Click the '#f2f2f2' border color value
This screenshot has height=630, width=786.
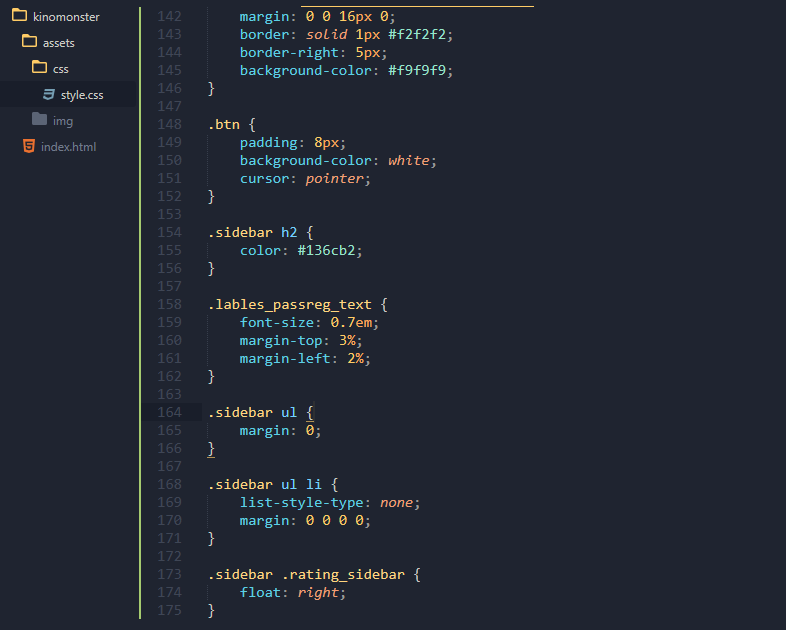tap(417, 35)
